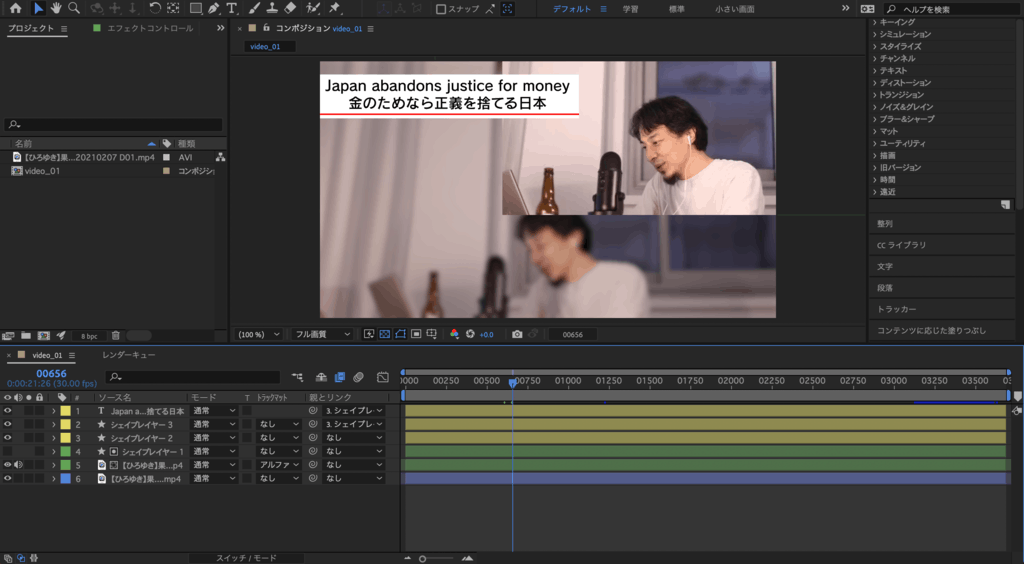Show shape layer 1 by enabling eye
Viewport: 1024px width, 564px height.
pos(8,451)
